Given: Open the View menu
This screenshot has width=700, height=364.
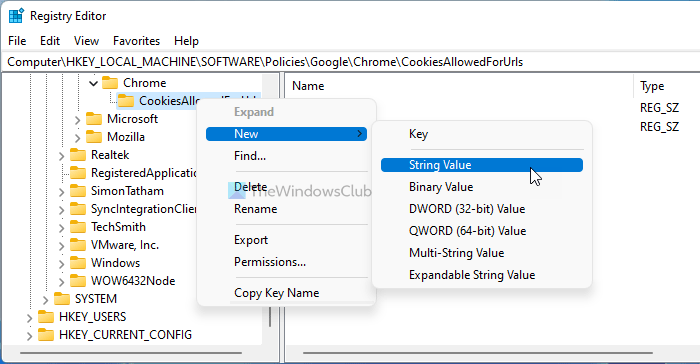Looking at the screenshot, I should pos(86,41).
